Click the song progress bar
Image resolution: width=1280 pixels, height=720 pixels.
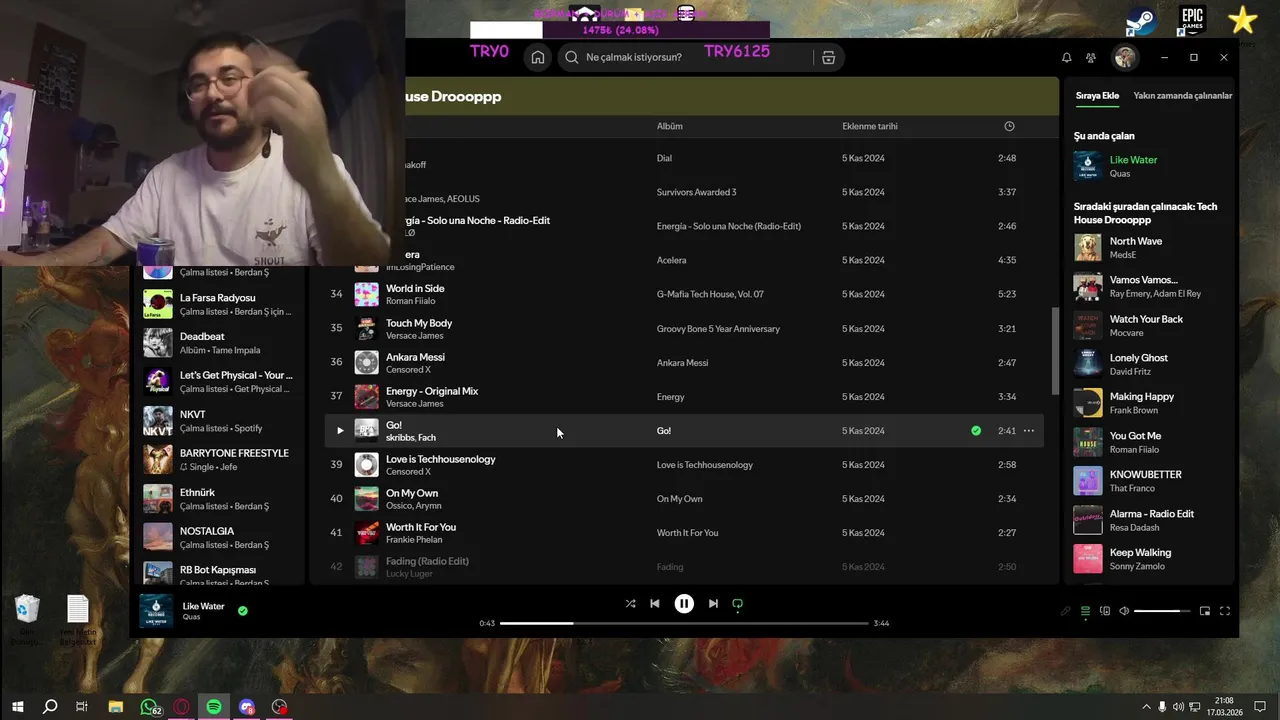click(x=684, y=623)
